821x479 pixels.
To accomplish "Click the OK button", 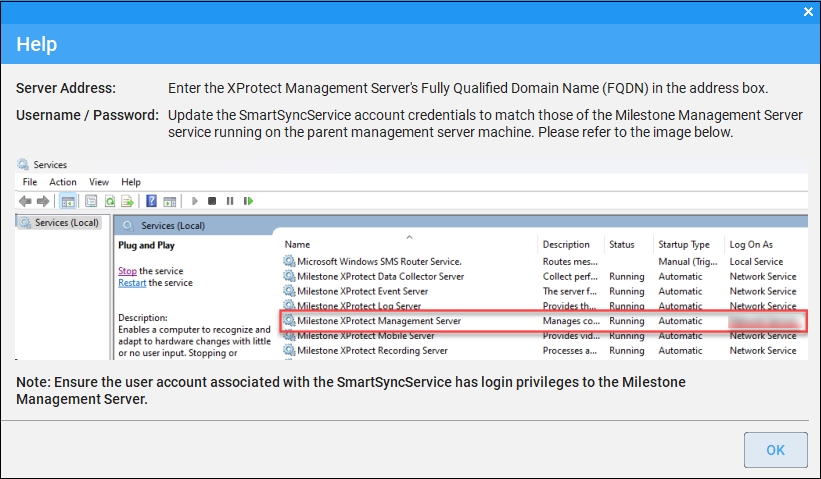I will 775,450.
